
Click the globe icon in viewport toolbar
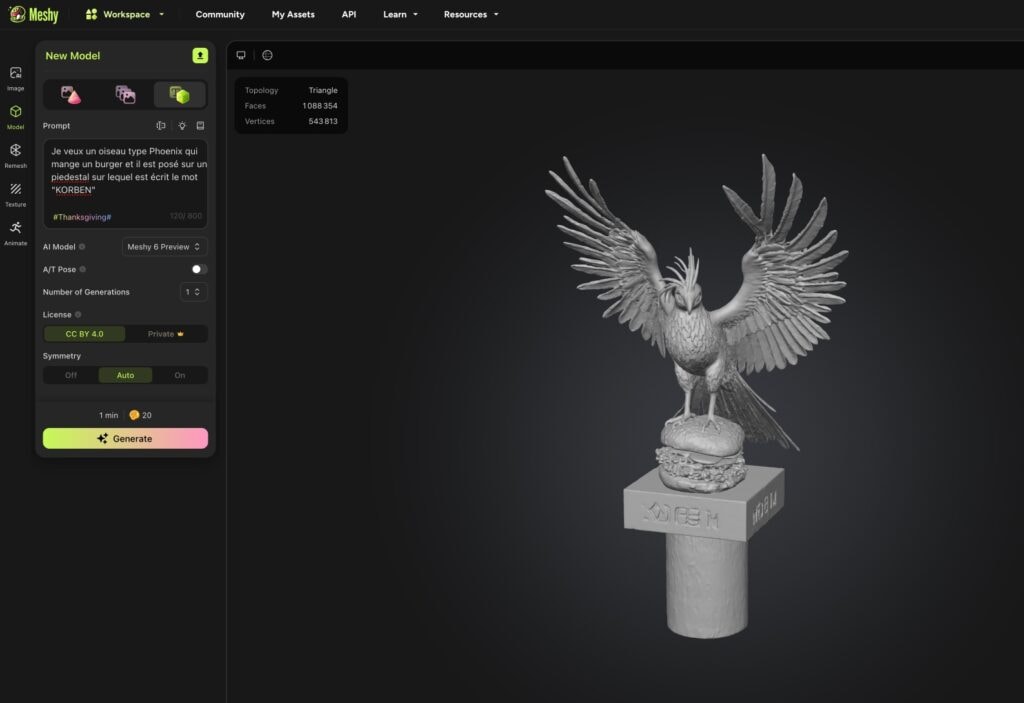coord(267,55)
